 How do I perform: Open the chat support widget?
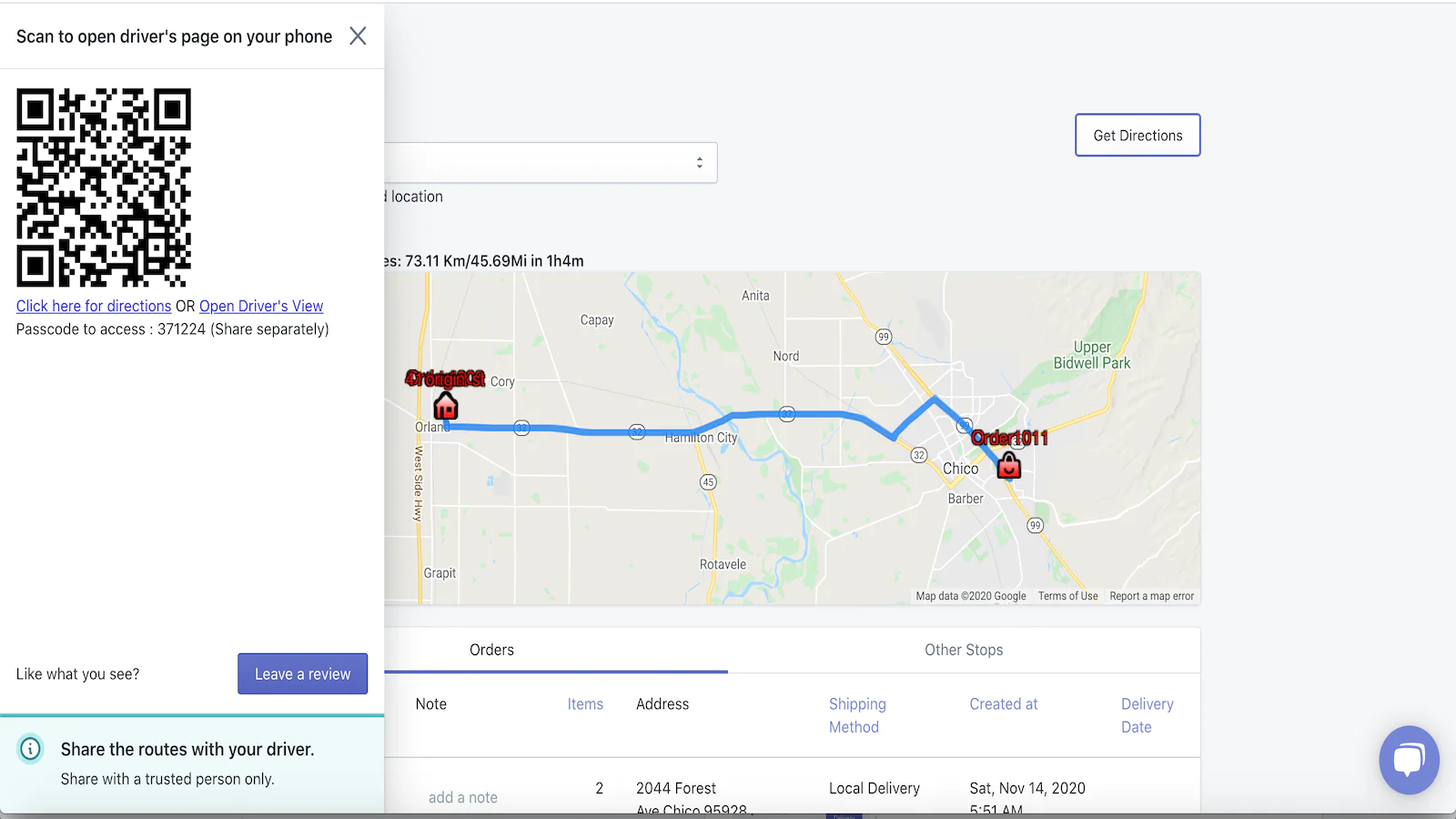pos(1408,759)
